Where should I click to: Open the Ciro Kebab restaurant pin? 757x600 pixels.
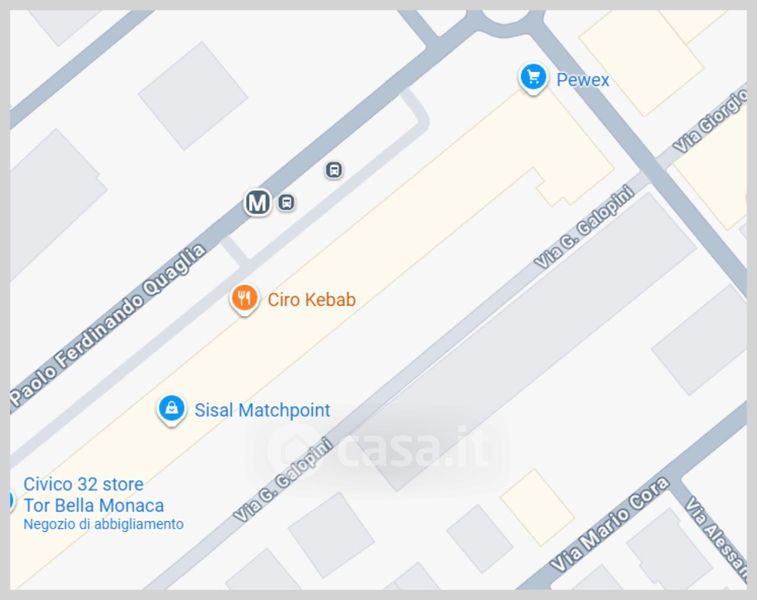(244, 299)
